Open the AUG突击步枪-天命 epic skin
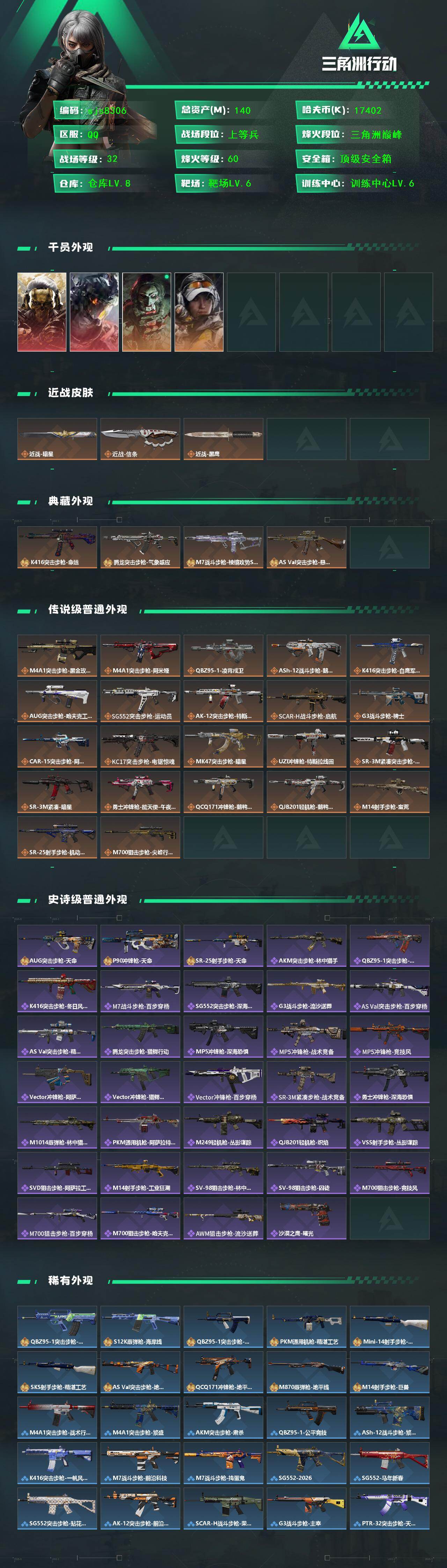Image resolution: width=447 pixels, height=1568 pixels. 57,945
